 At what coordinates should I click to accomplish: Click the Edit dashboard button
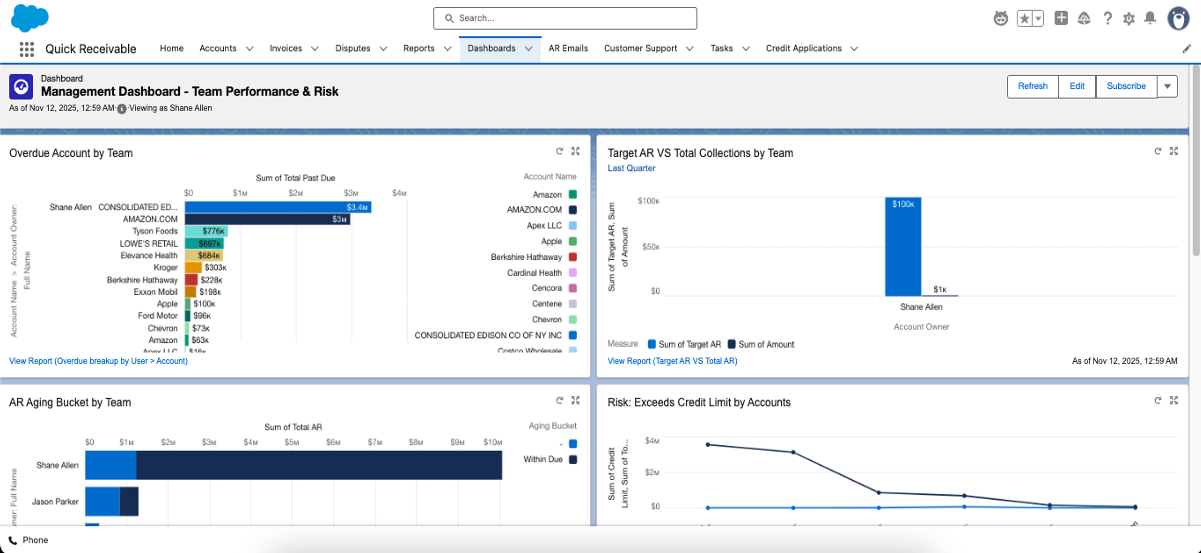[1077, 86]
